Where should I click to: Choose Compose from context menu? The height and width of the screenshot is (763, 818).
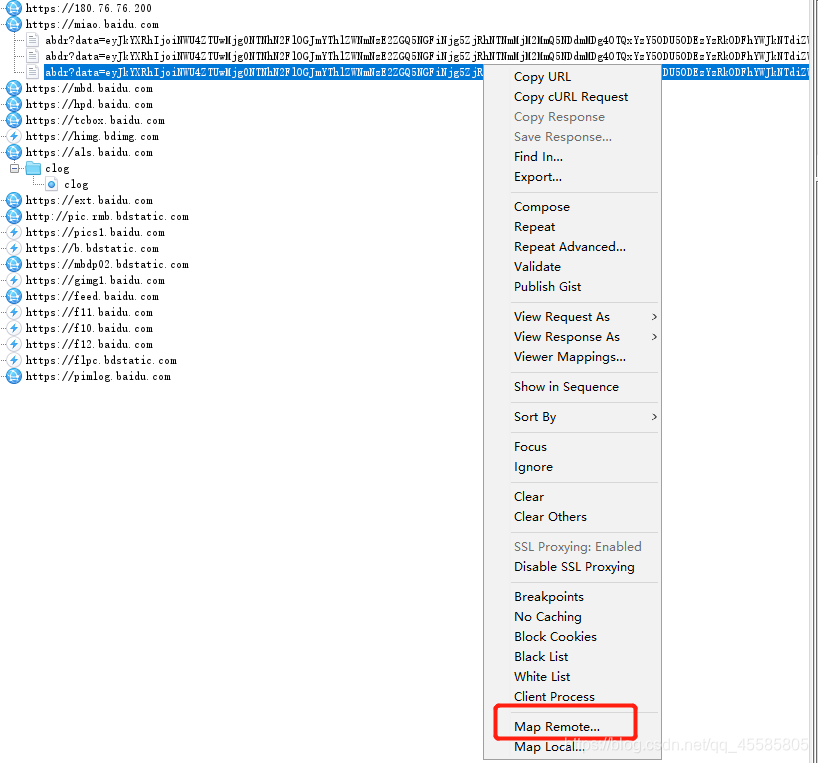542,207
